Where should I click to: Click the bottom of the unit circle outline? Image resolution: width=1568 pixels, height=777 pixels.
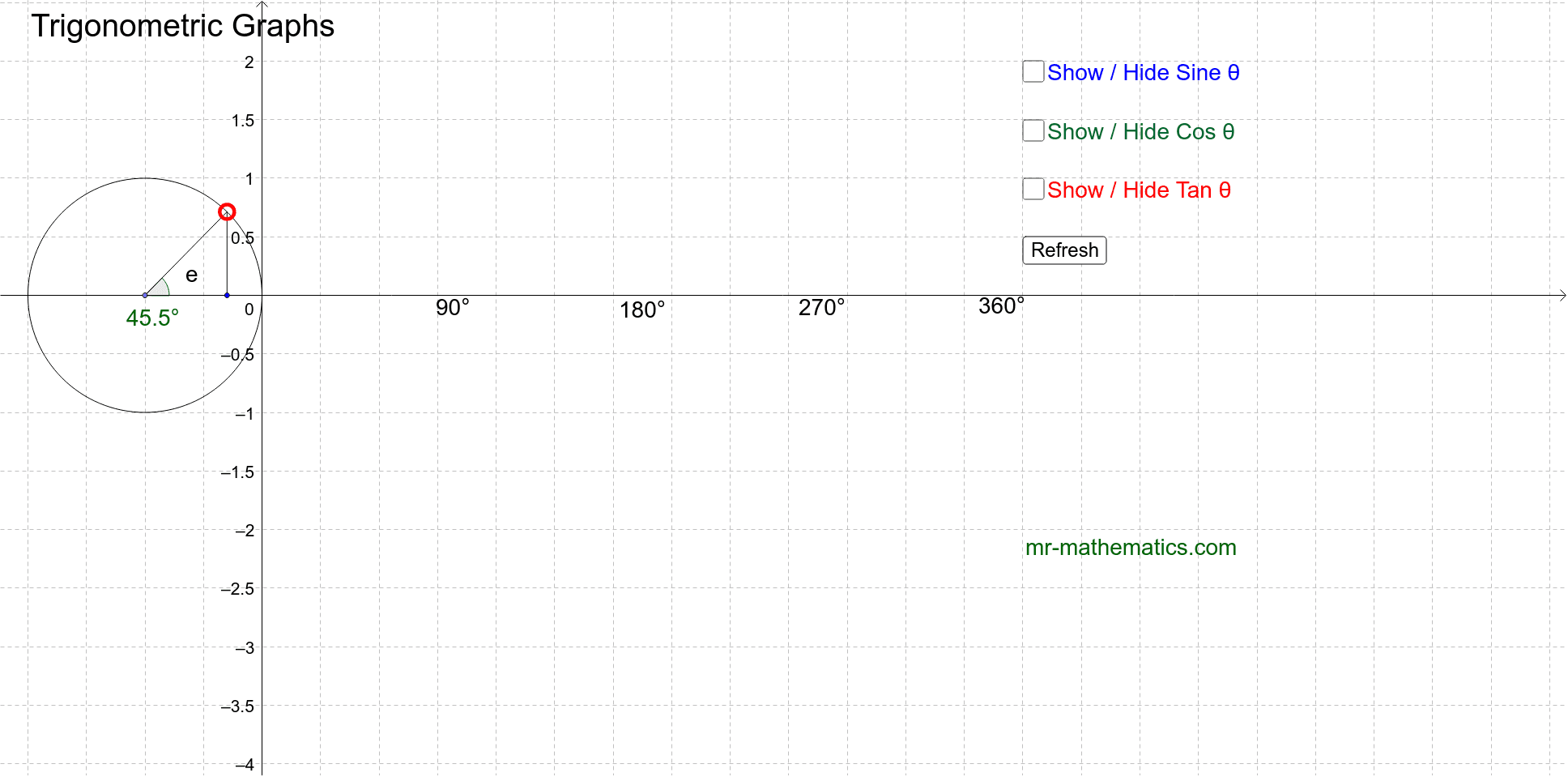(145, 412)
